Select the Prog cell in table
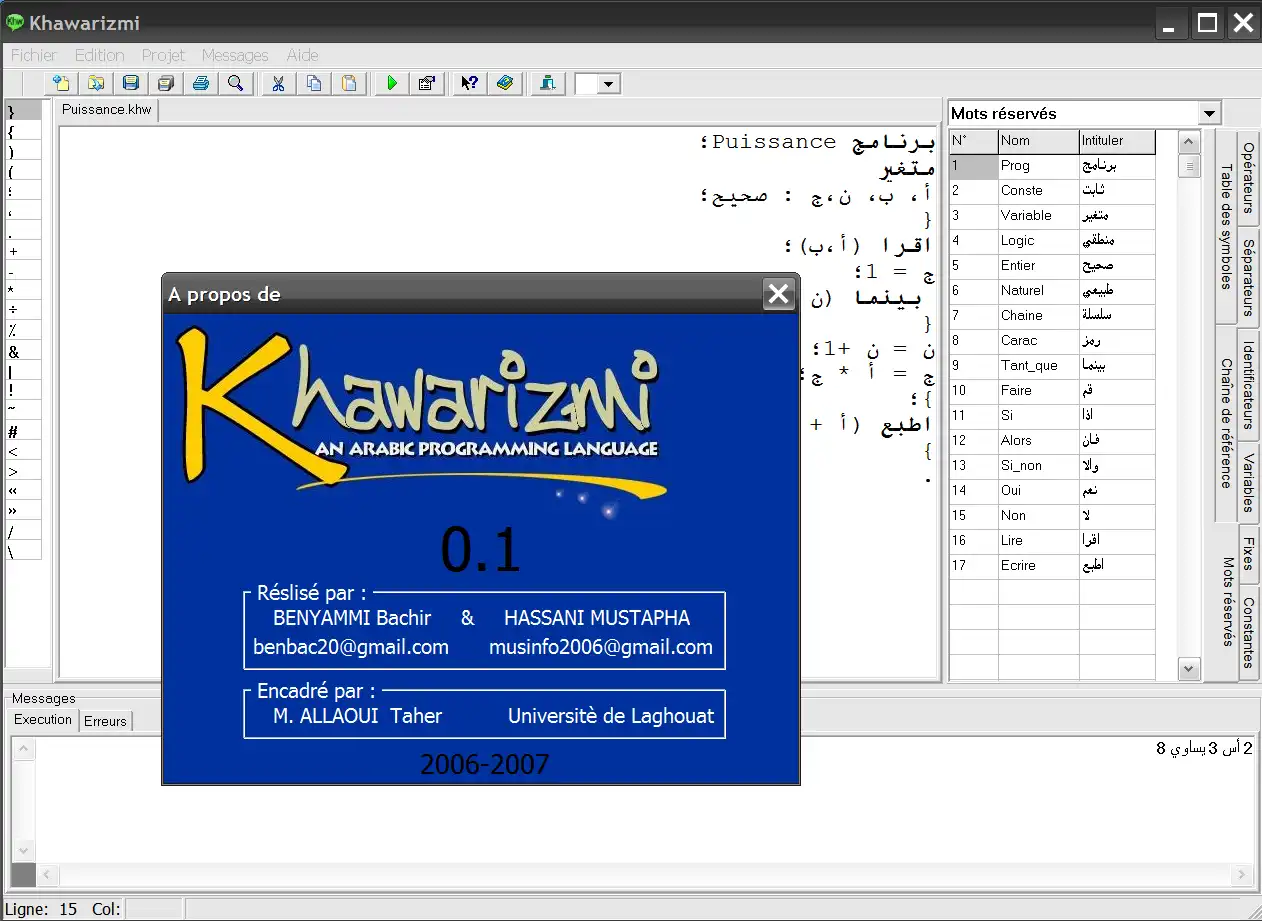1262x921 pixels. tap(1038, 166)
